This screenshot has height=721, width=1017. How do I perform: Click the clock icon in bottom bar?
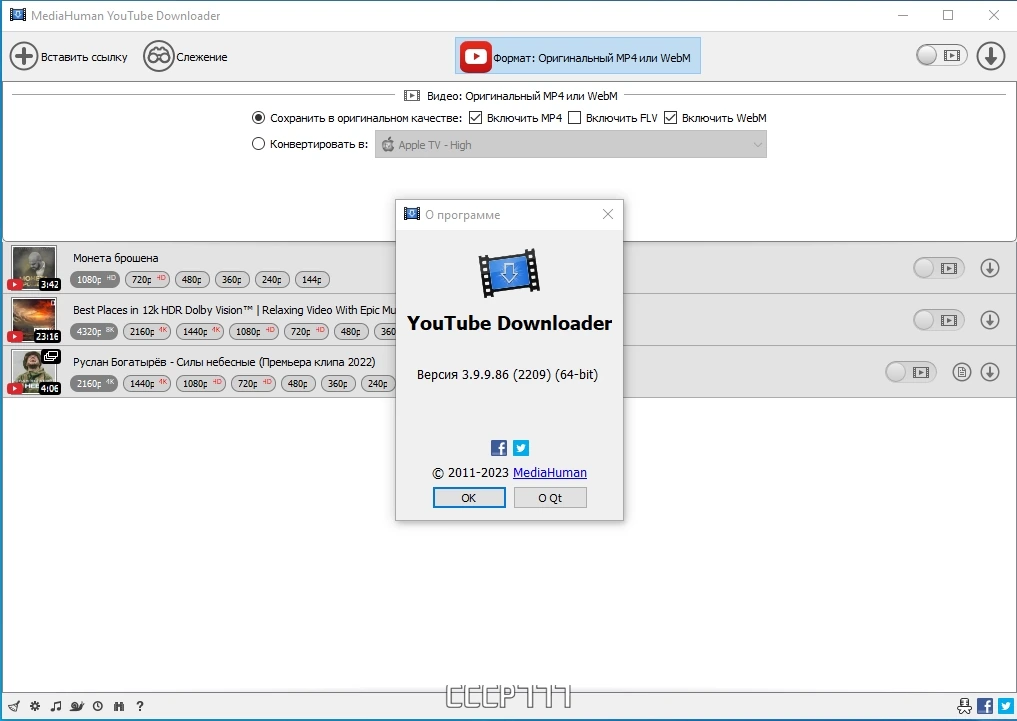(x=98, y=706)
